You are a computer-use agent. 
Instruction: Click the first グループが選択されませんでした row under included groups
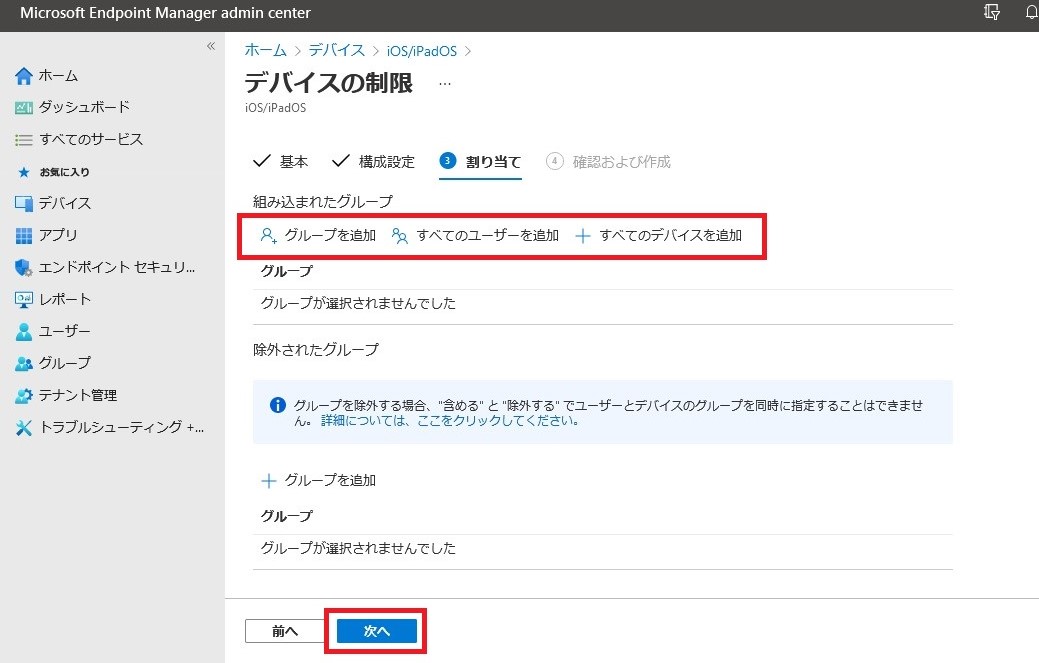[x=603, y=304]
